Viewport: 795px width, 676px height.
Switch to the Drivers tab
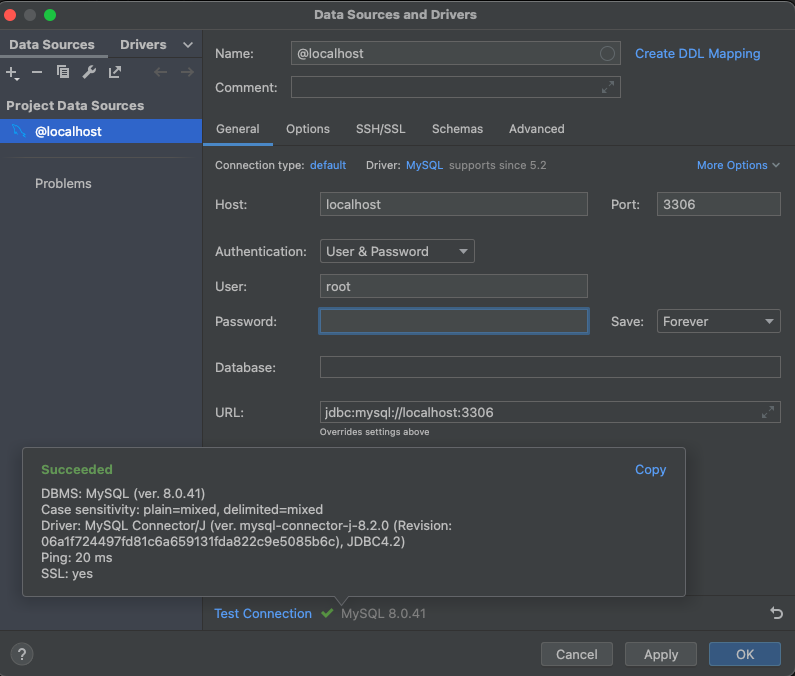(x=143, y=45)
